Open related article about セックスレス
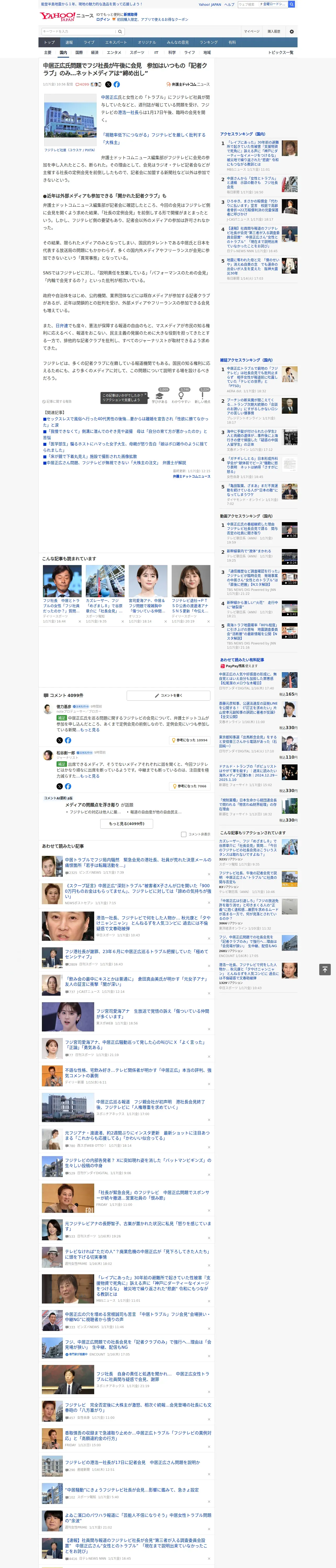The height and width of the screenshot is (1568, 336). (125, 421)
